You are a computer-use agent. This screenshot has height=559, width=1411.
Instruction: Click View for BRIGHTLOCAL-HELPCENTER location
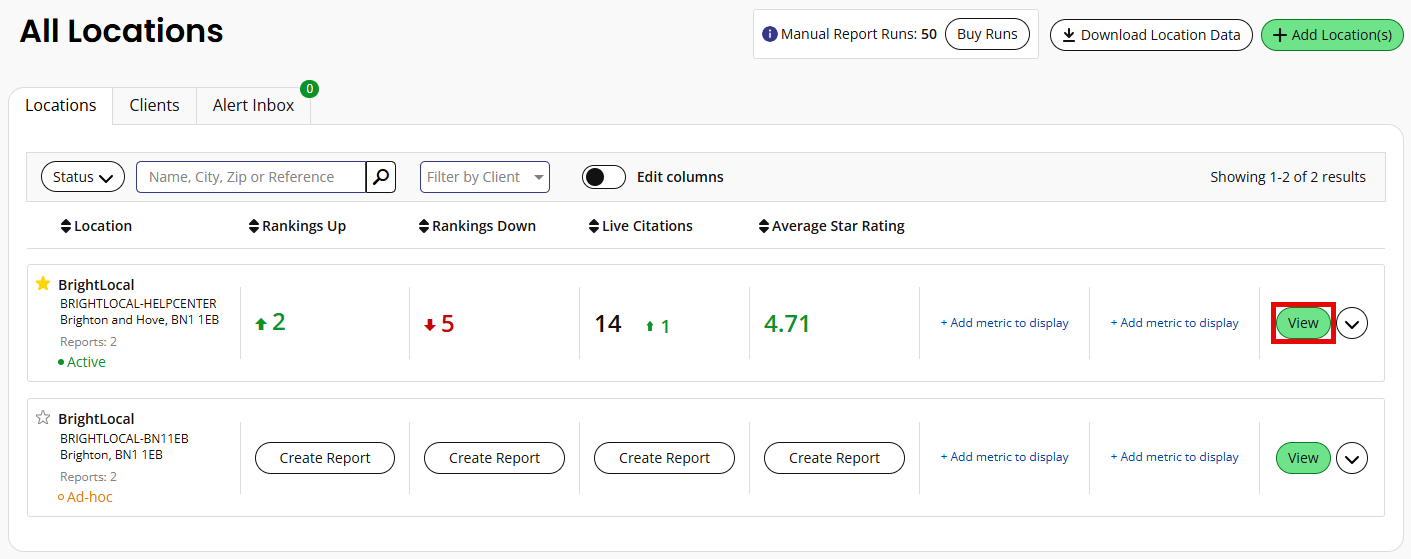[x=1303, y=323]
